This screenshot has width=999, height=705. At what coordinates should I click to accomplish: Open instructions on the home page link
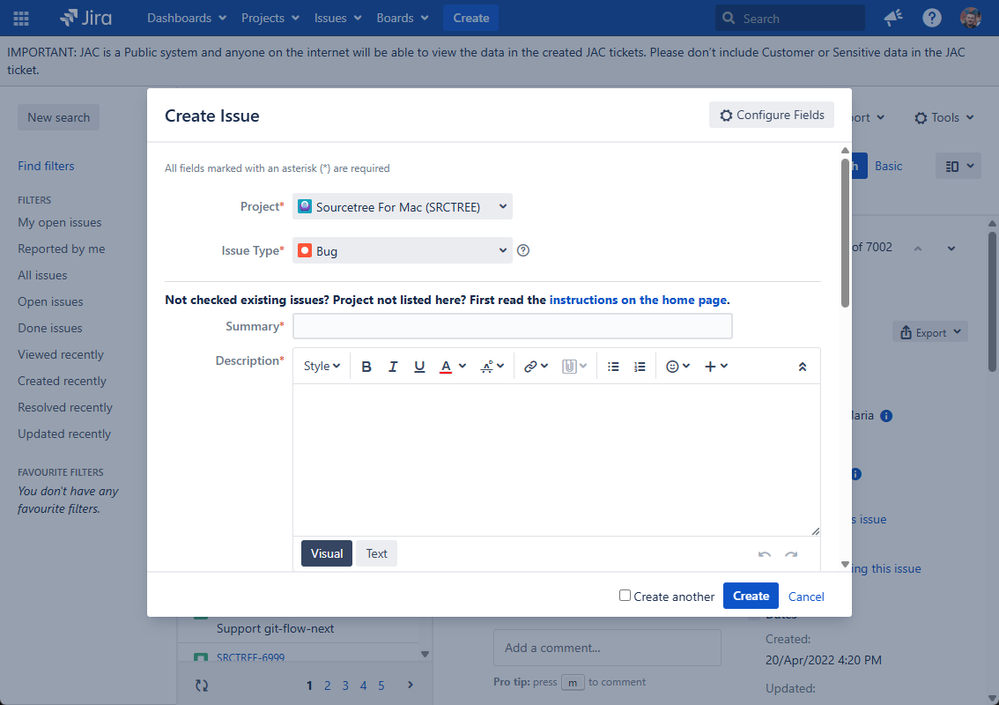click(638, 300)
